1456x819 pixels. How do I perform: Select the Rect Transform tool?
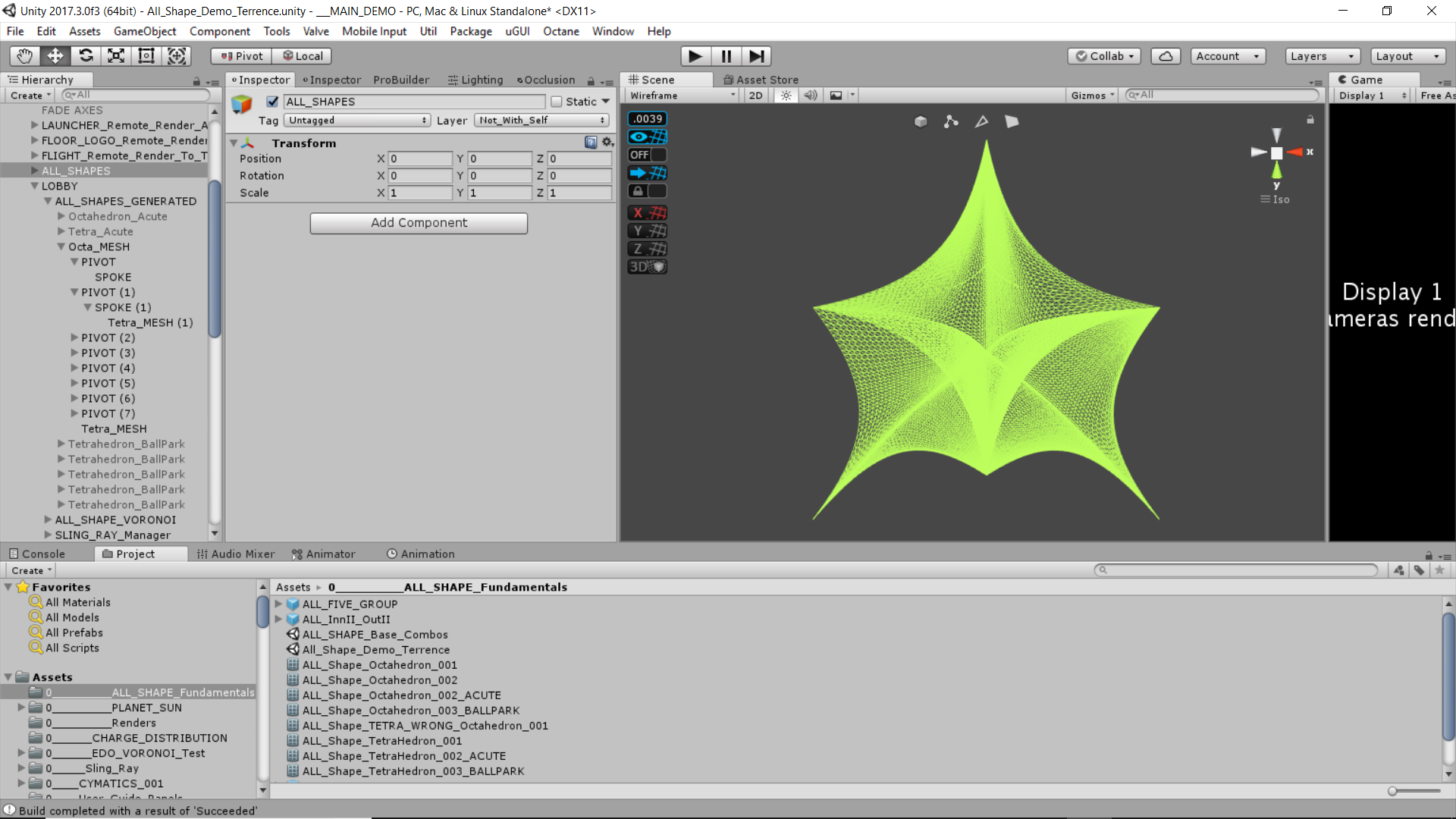[x=146, y=56]
